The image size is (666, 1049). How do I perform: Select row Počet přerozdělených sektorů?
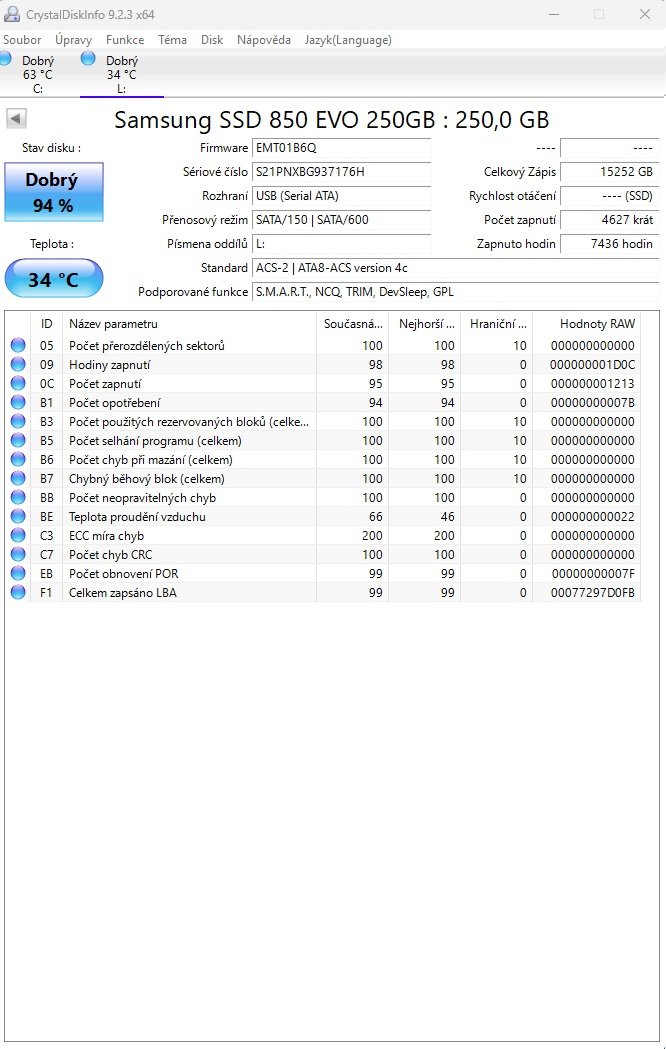click(323, 345)
